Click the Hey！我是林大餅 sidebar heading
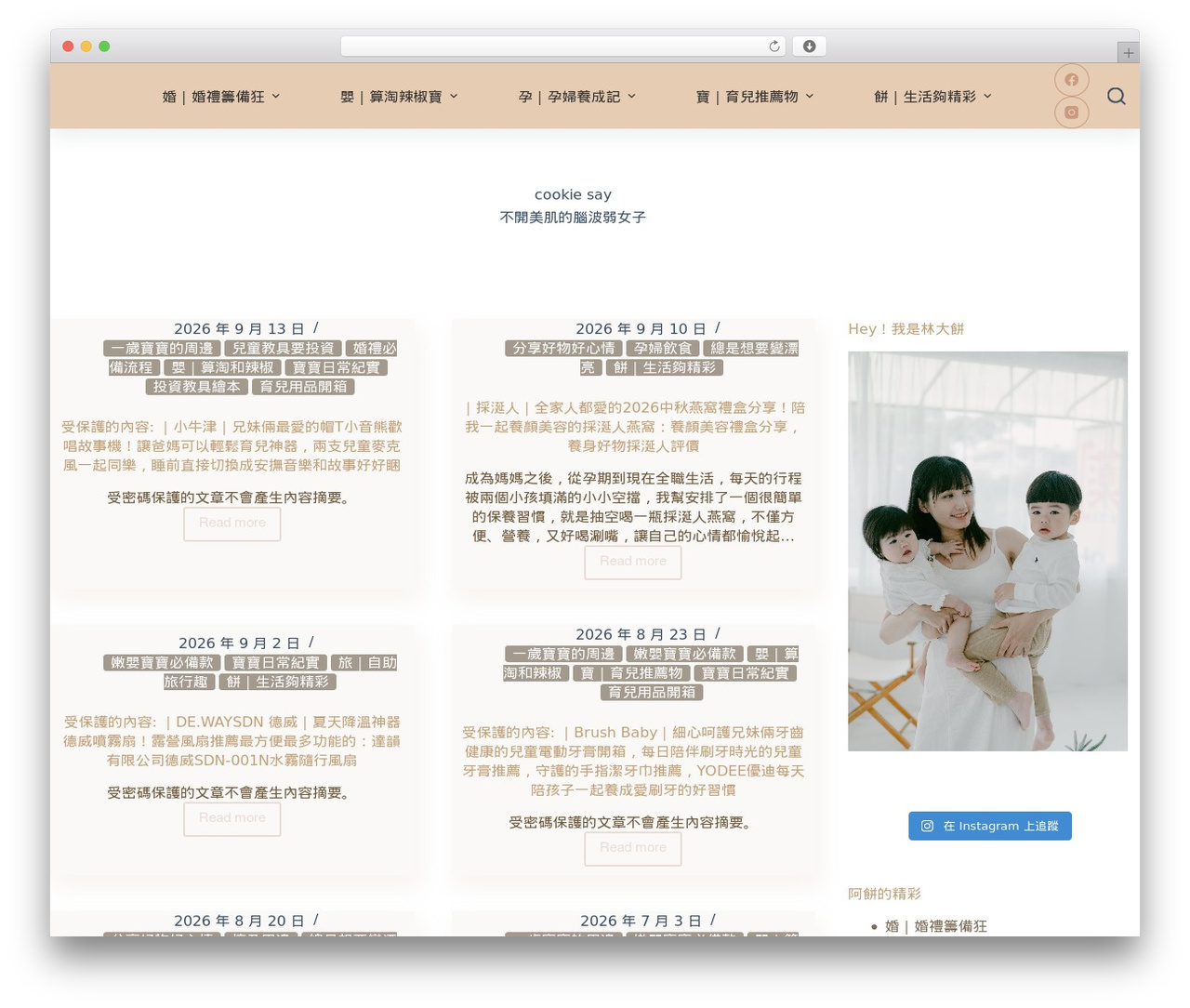The image size is (1190, 1008). (906, 329)
